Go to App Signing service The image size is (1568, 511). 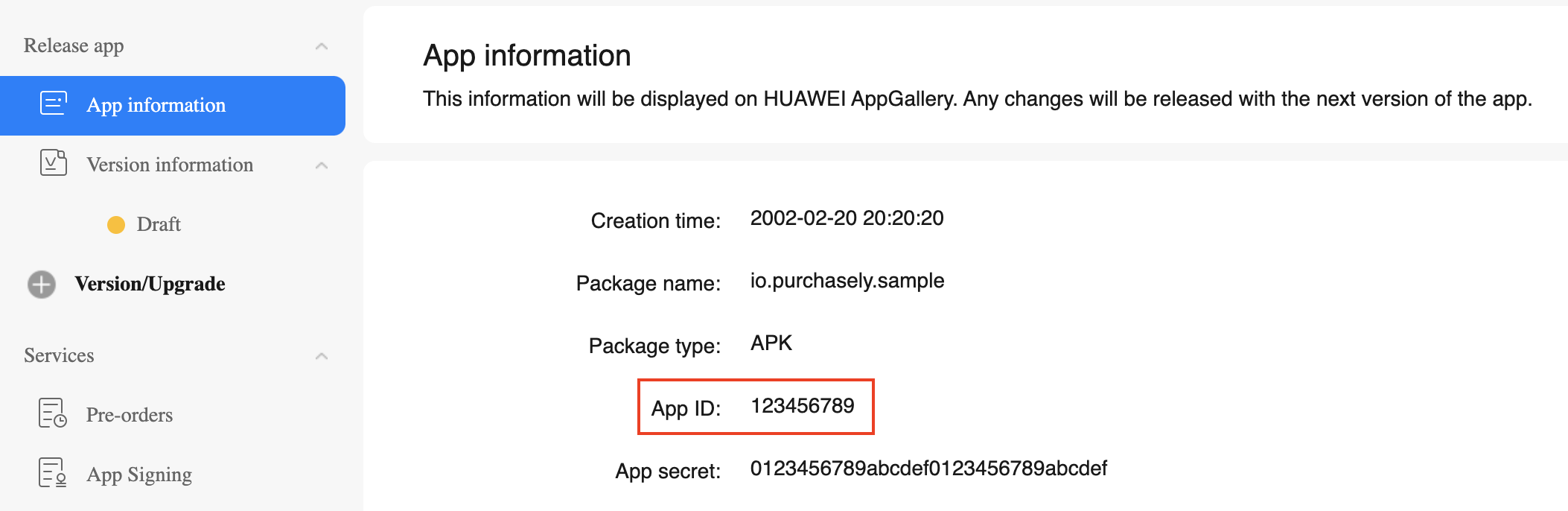click(139, 475)
